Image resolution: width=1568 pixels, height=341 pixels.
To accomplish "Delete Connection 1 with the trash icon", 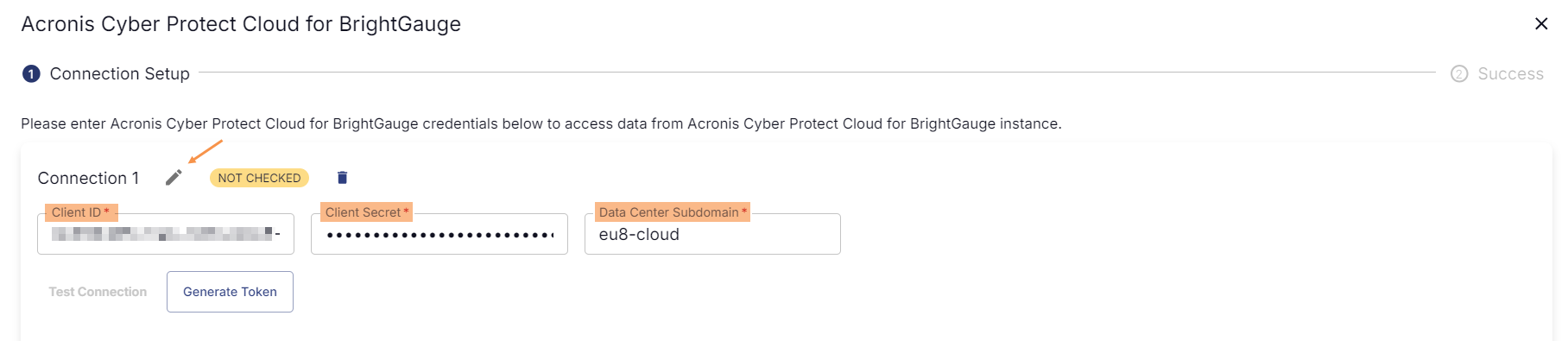I will (342, 178).
